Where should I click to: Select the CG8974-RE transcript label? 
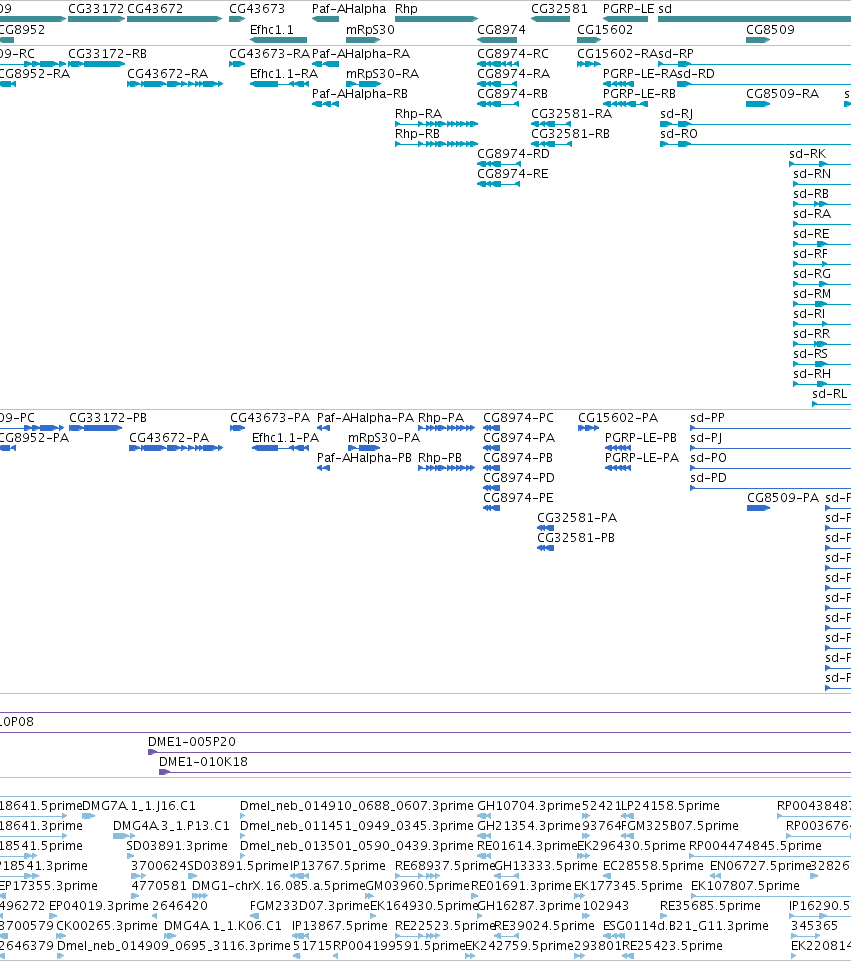pos(513,174)
